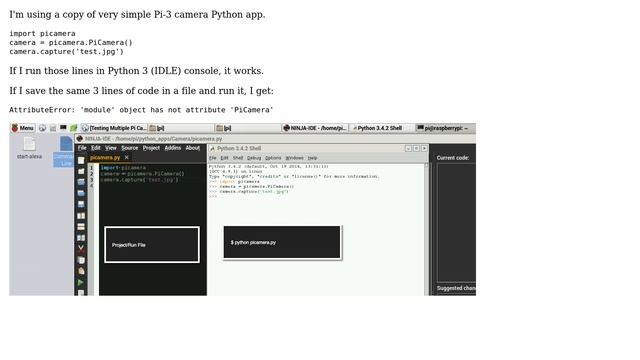Open the Windows menu in Python Shell
Screen dimensions: 640x360
pos(294,158)
